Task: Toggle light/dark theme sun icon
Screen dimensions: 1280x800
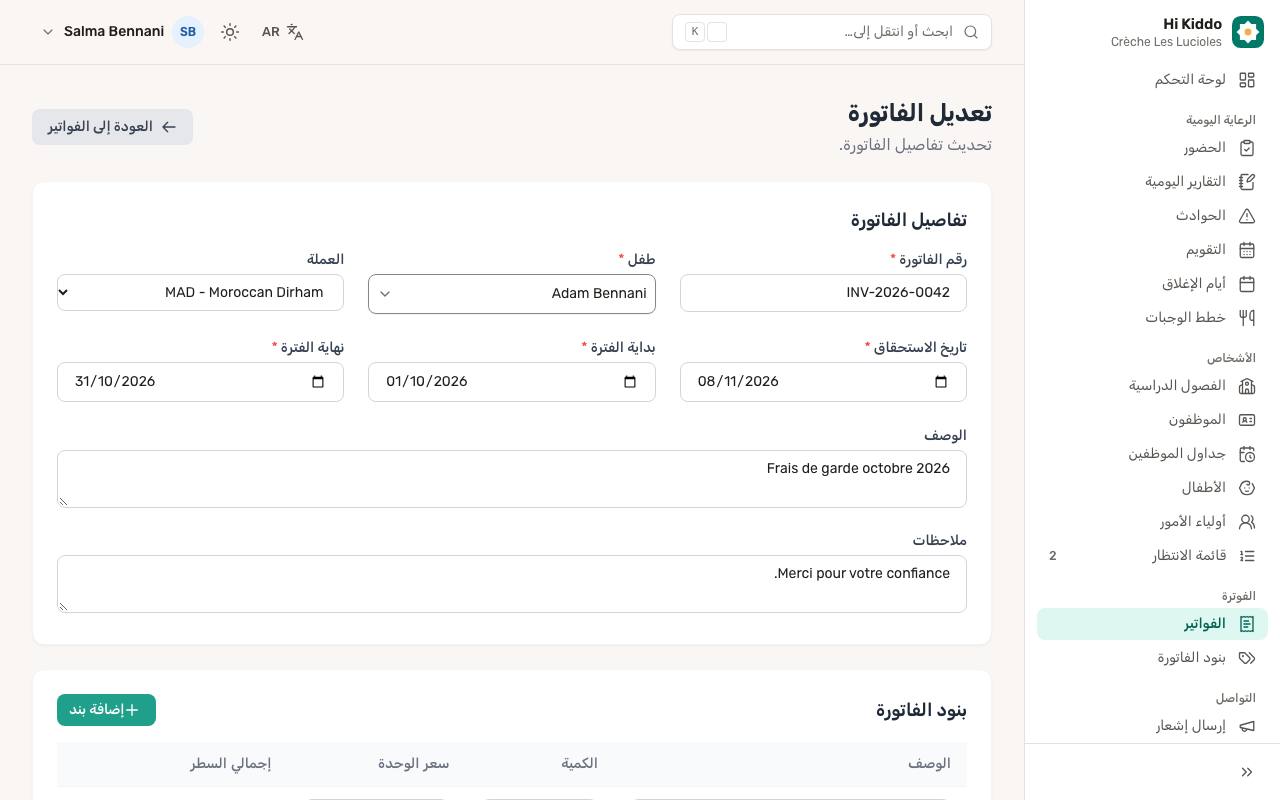Action: click(x=230, y=32)
